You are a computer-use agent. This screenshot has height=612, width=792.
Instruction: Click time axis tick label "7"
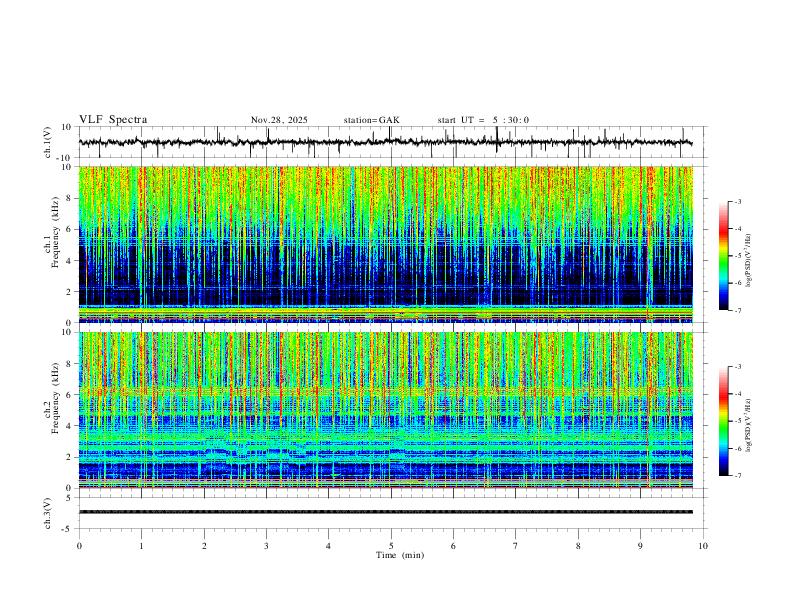tap(516, 546)
